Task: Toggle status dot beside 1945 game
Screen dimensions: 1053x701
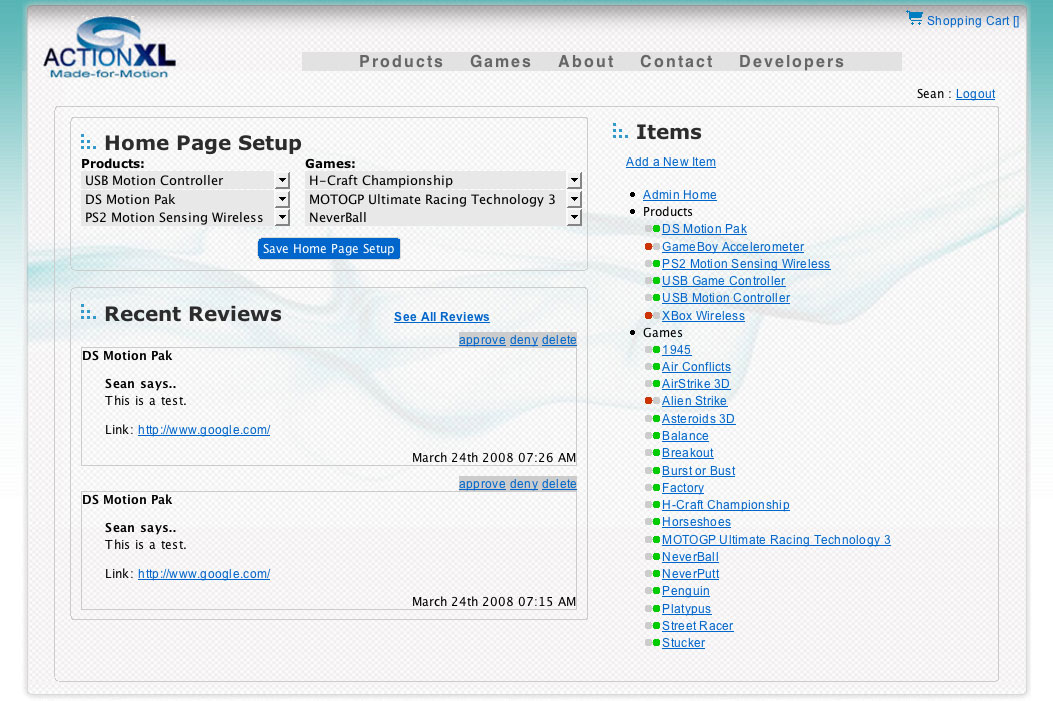Action: point(653,350)
